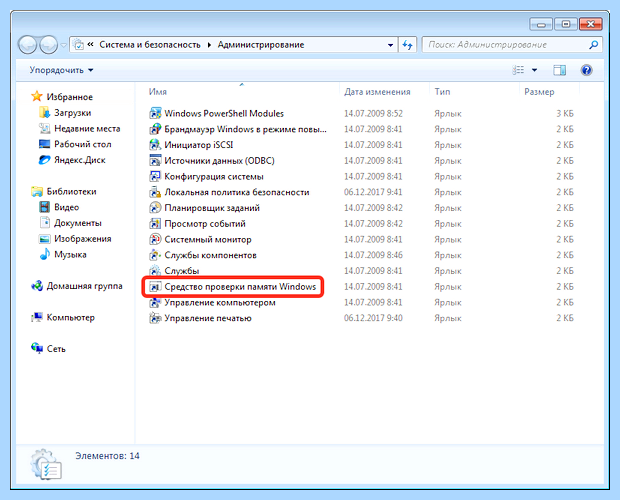Click date 06.12.2017 9:41
Viewport: 620px width, 500px height.
(373, 192)
